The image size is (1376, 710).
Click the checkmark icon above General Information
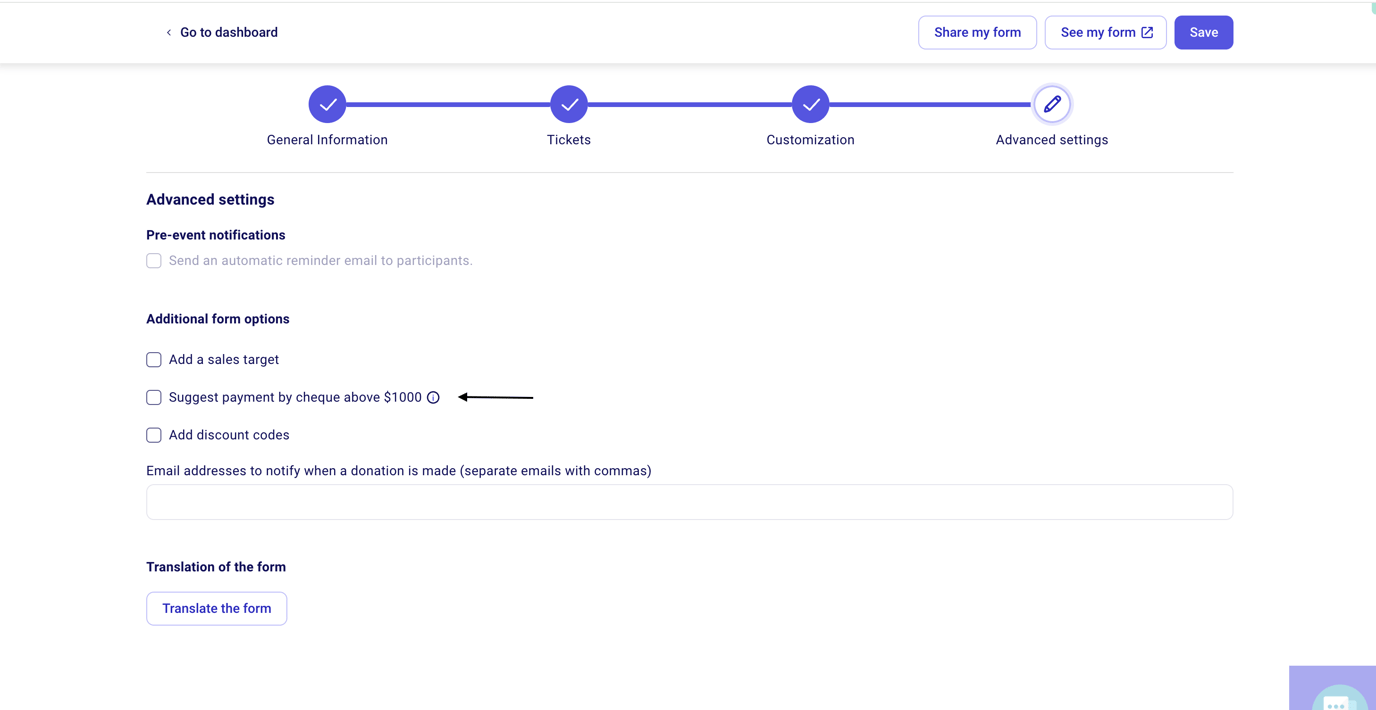tap(327, 103)
